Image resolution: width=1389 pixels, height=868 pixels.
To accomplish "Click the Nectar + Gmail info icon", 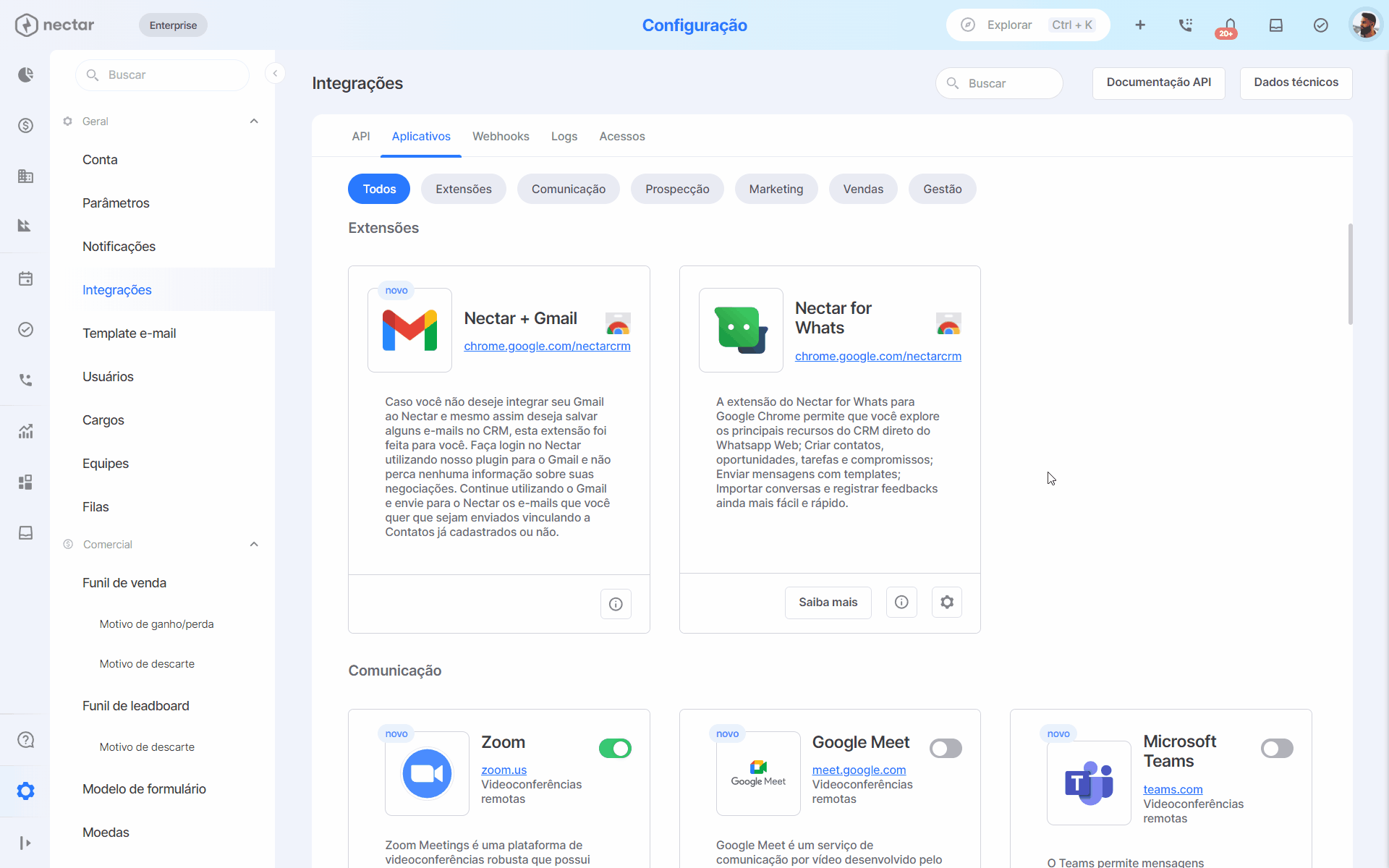I will (x=616, y=604).
